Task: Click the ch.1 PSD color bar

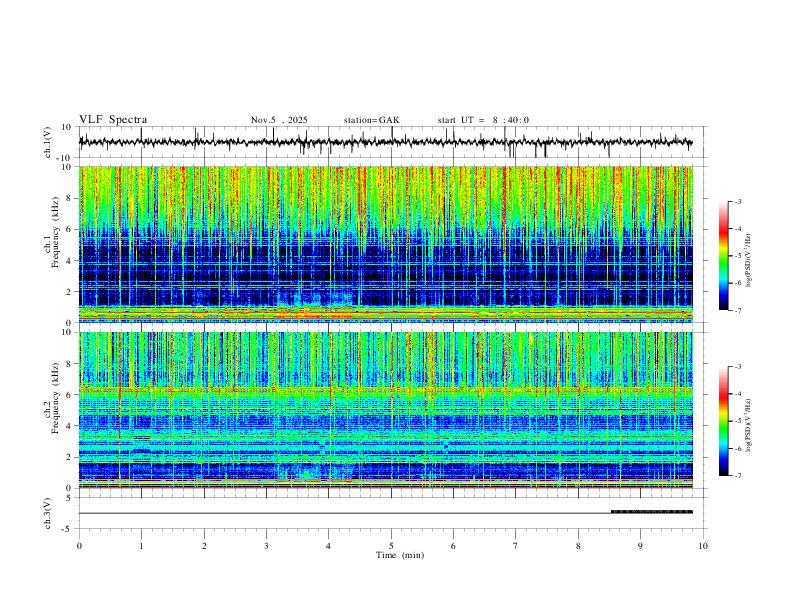Action: click(724, 256)
